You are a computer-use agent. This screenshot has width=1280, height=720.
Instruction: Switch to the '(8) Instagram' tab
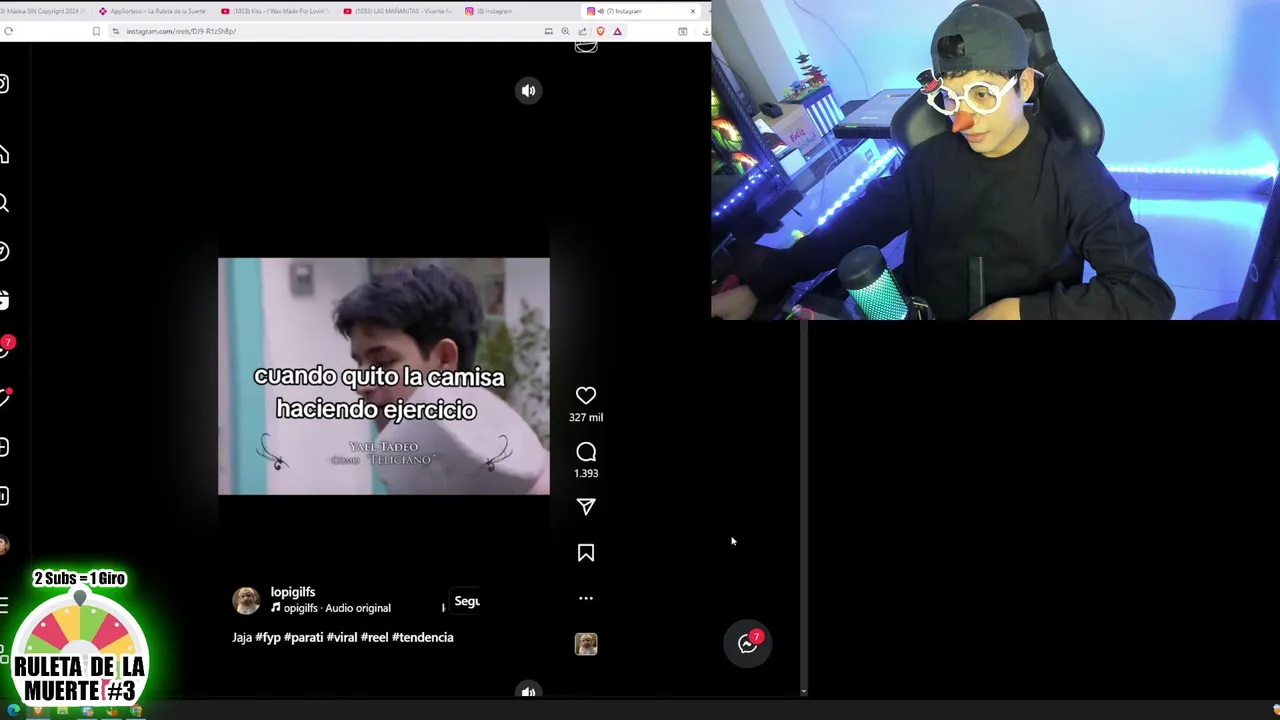(x=519, y=11)
